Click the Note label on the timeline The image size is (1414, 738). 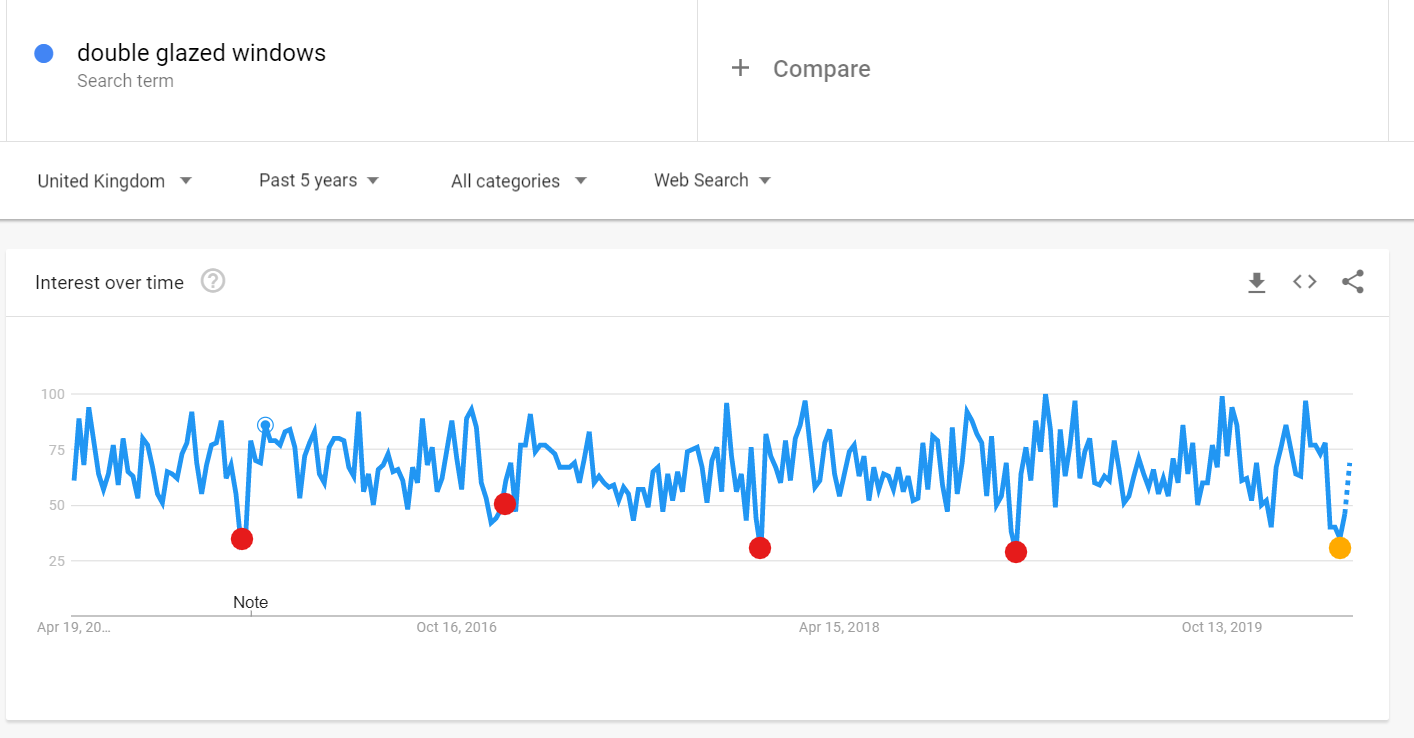(250, 602)
